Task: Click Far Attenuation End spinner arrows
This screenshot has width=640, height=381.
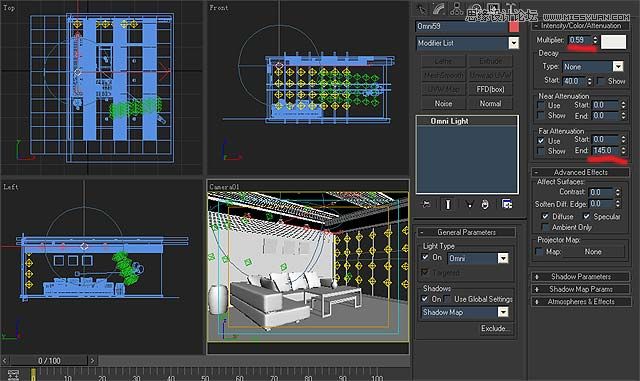Action: (x=623, y=151)
